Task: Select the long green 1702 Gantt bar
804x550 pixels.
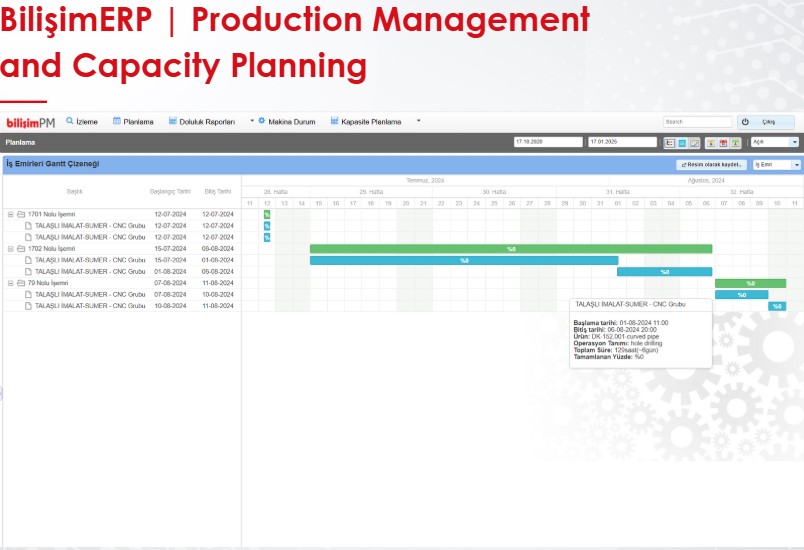Action: tap(511, 249)
